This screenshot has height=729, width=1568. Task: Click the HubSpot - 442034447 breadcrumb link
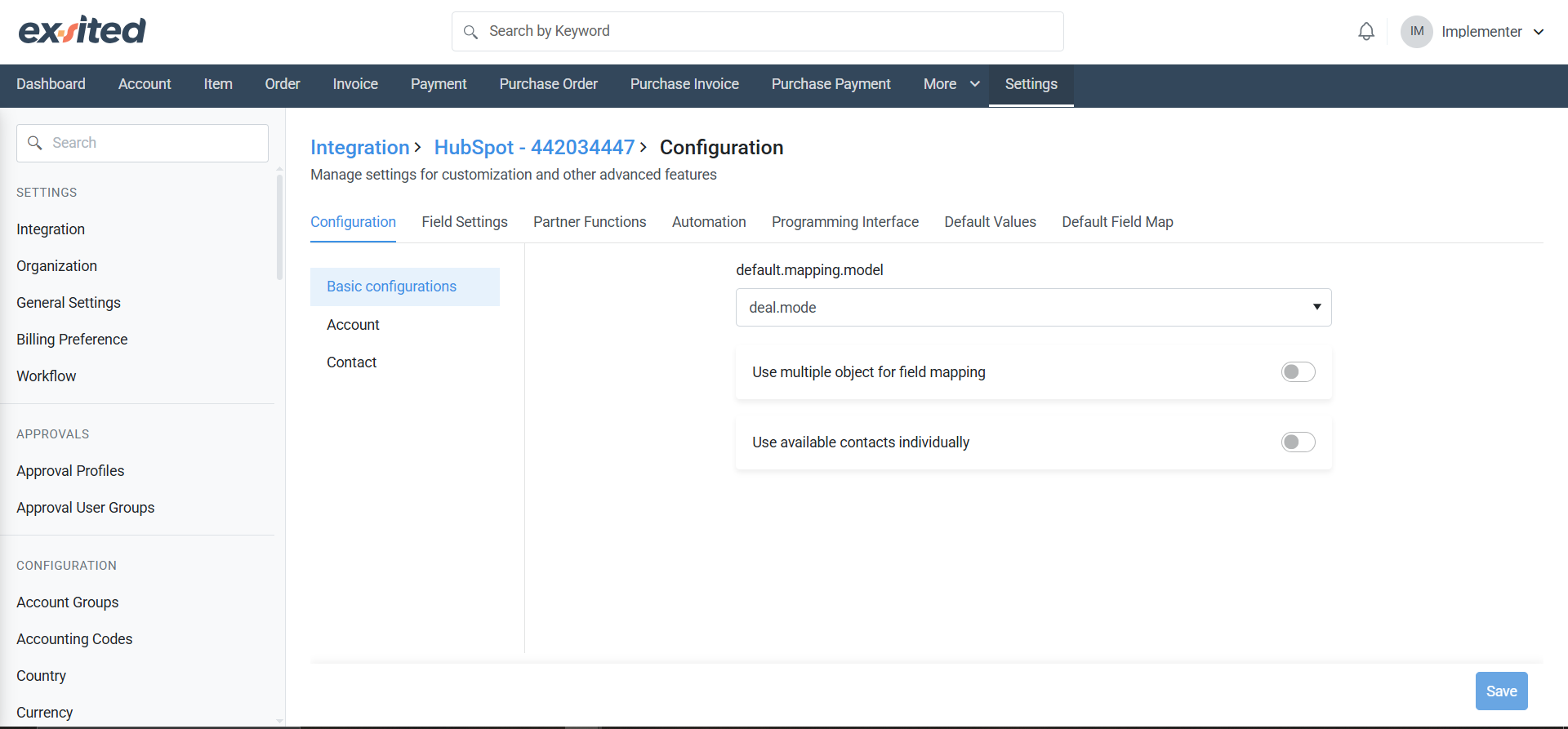pyautogui.click(x=534, y=148)
